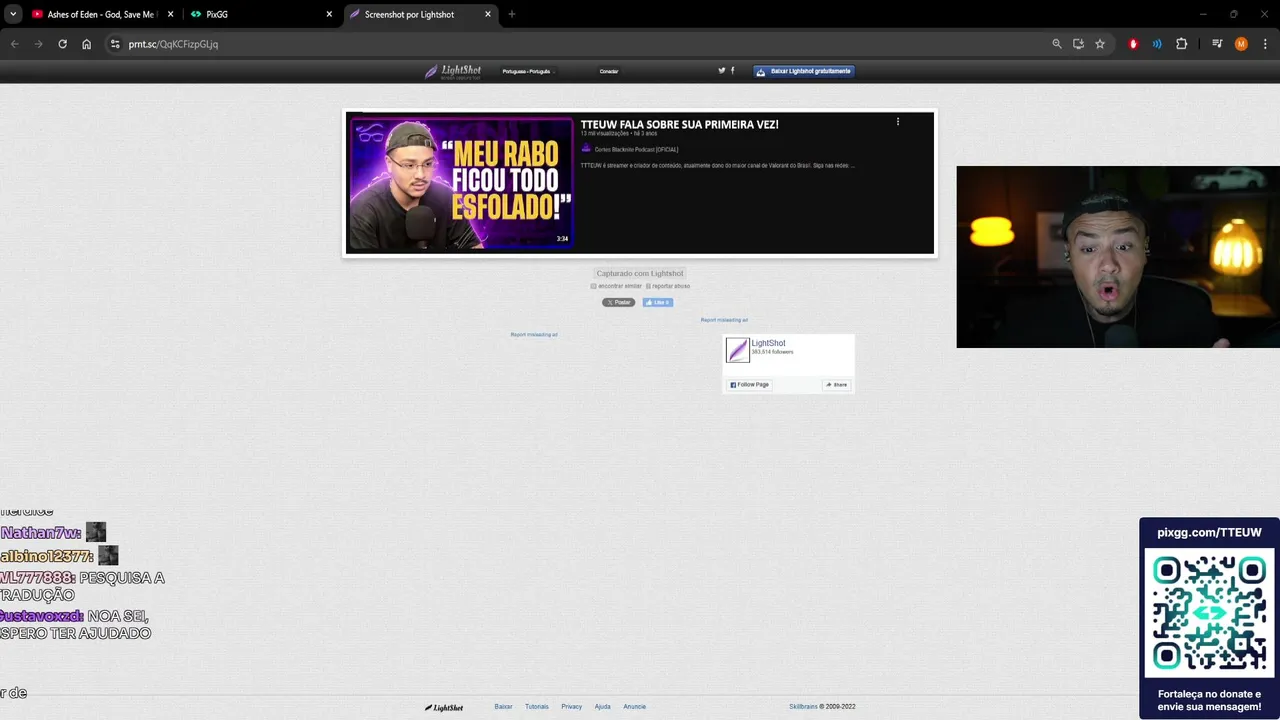Open Anuncie link in footer
This screenshot has height=720, width=1280.
(x=635, y=707)
